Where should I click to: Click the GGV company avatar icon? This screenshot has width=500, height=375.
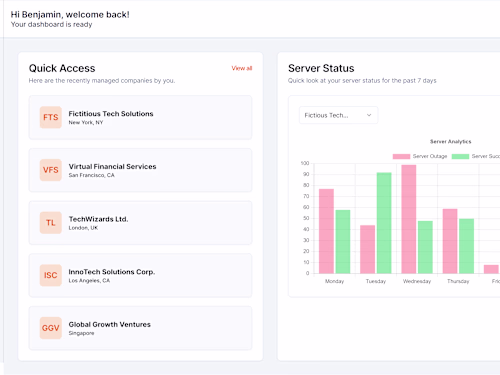[51, 328]
